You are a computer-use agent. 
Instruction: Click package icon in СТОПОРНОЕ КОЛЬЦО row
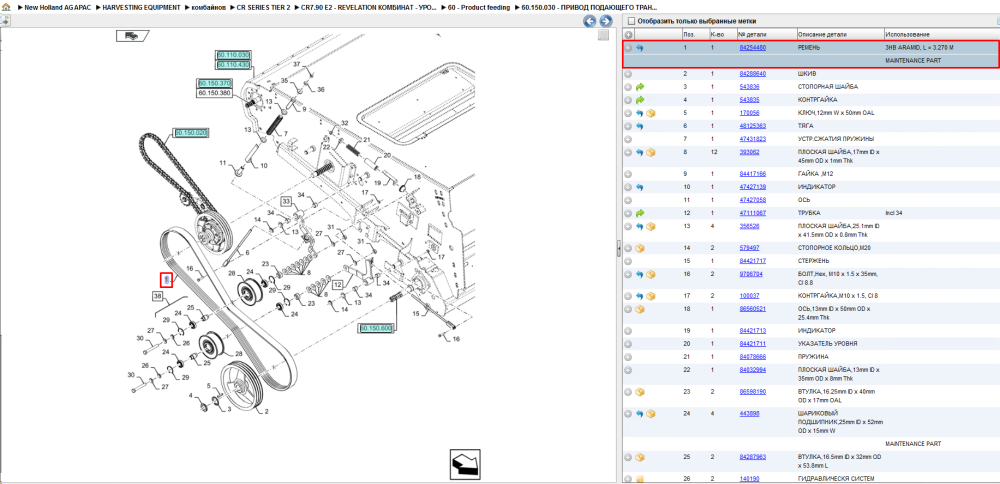640,248
